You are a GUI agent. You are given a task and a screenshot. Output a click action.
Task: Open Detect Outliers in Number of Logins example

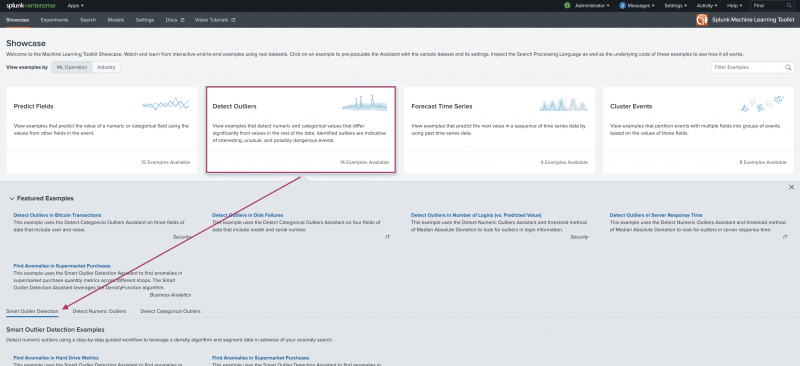[476, 215]
